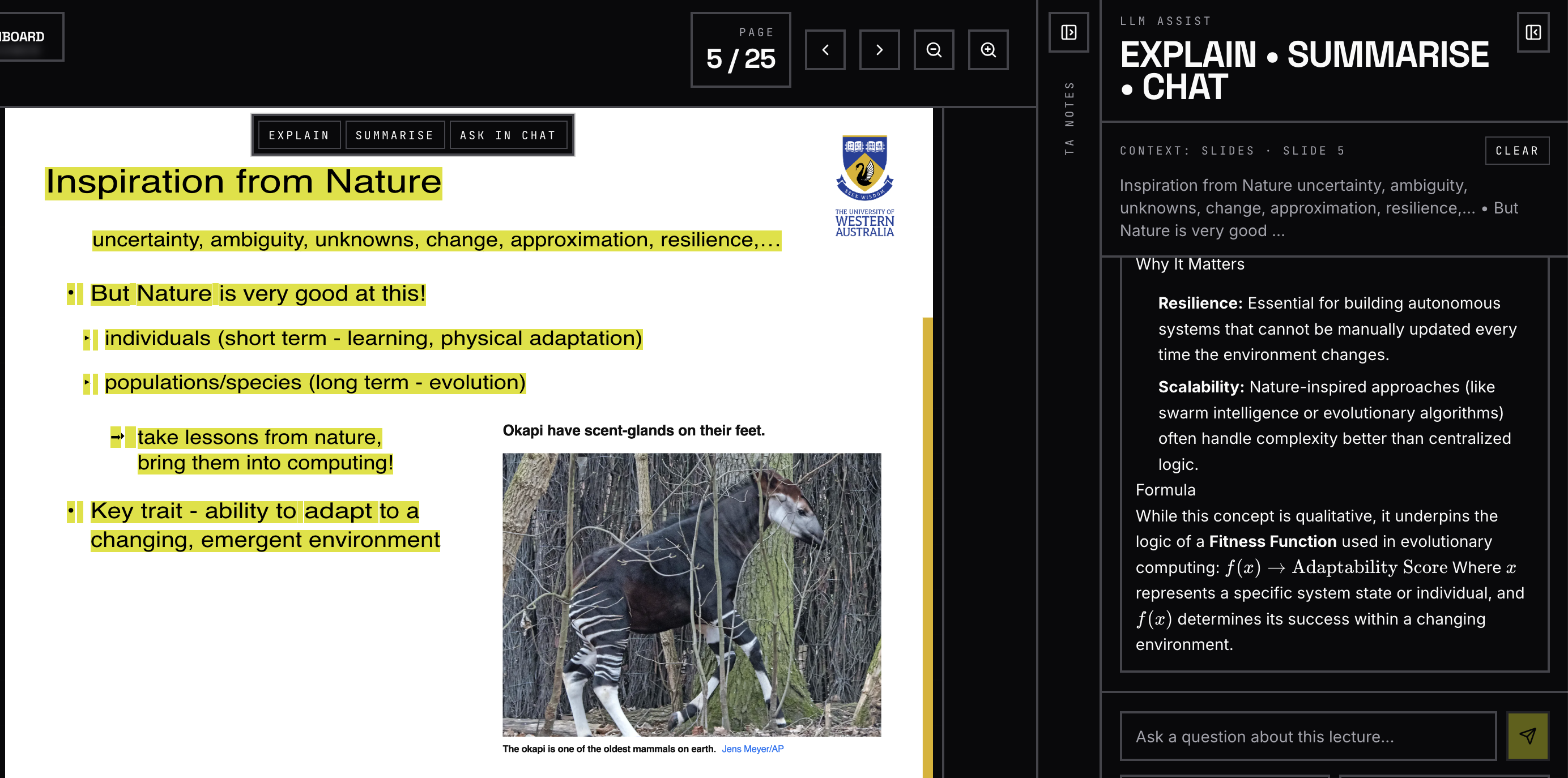Click the yellow slide scrollbar indicator
The width and height of the screenshot is (1568, 778).
click(x=927, y=546)
